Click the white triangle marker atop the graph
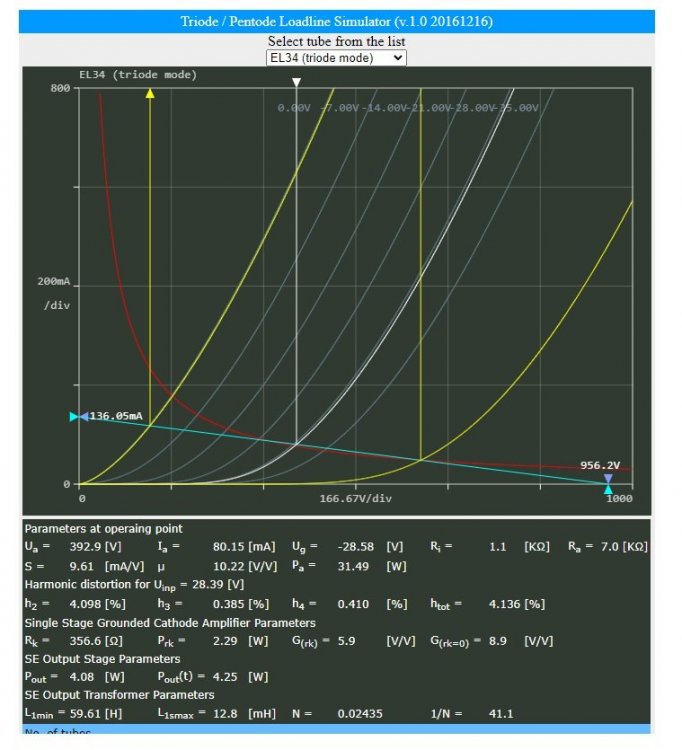Image resolution: width=682 pixels, height=750 pixels. (295, 83)
